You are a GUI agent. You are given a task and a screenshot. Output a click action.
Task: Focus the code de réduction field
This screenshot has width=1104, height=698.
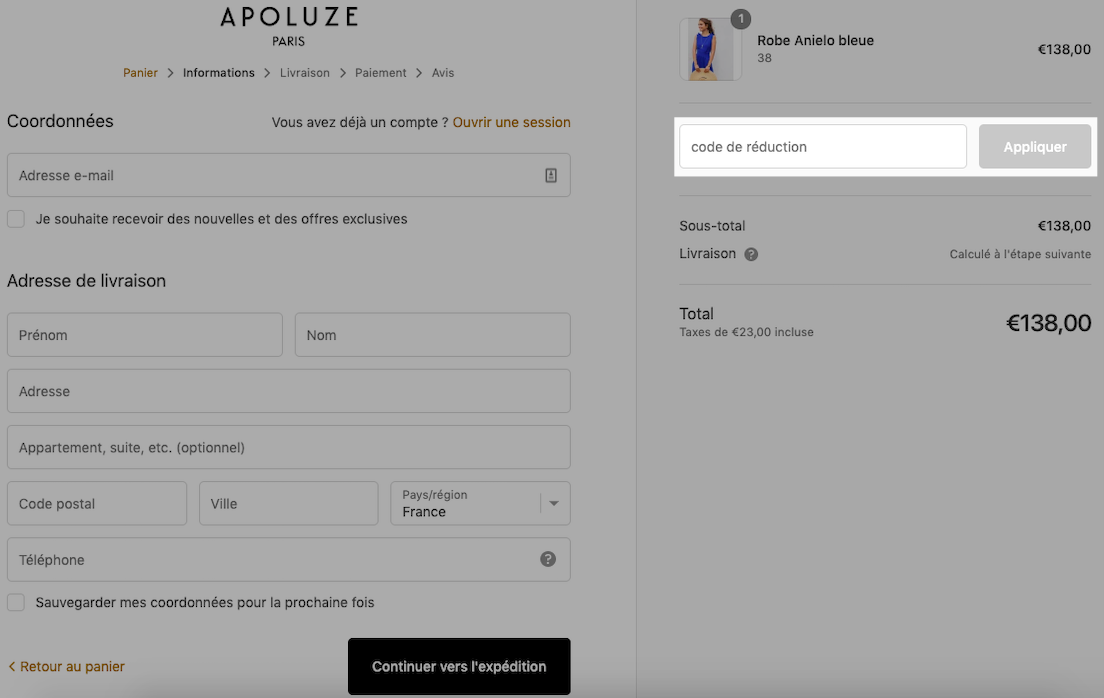pos(822,147)
